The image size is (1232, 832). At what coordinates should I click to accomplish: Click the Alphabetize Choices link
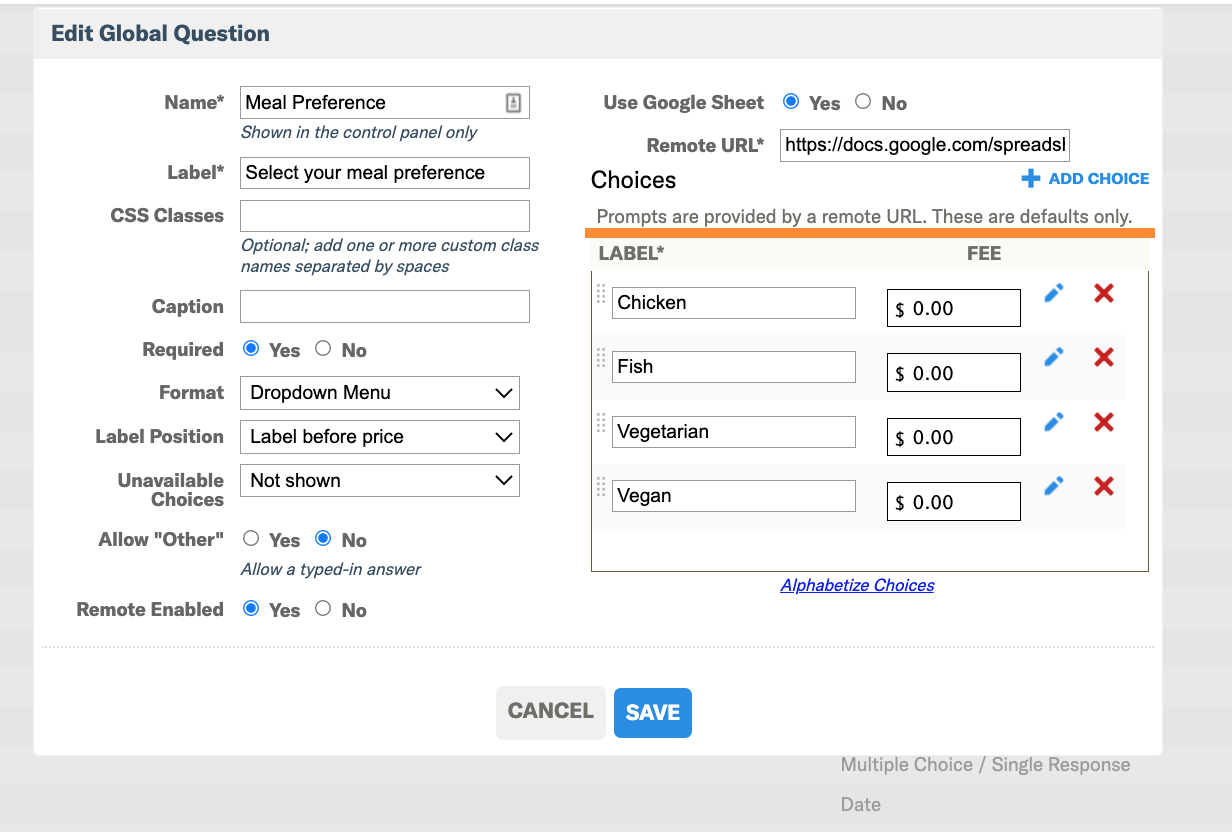click(x=857, y=585)
